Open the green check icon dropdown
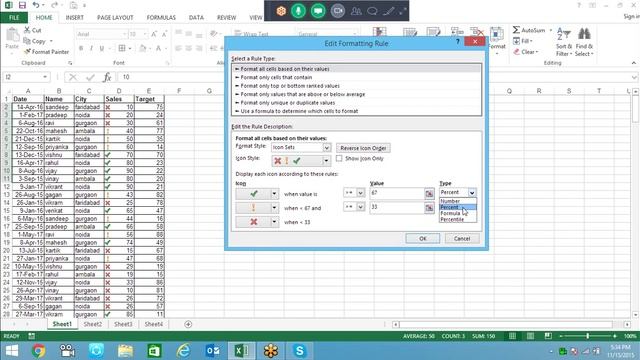This screenshot has width=640, height=360. [274, 194]
